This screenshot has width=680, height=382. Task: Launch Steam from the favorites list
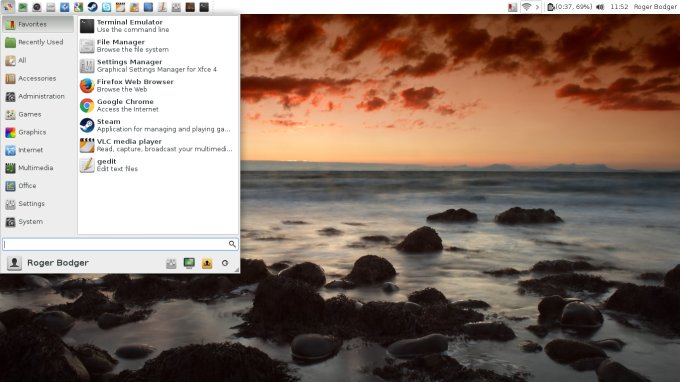click(x=158, y=125)
